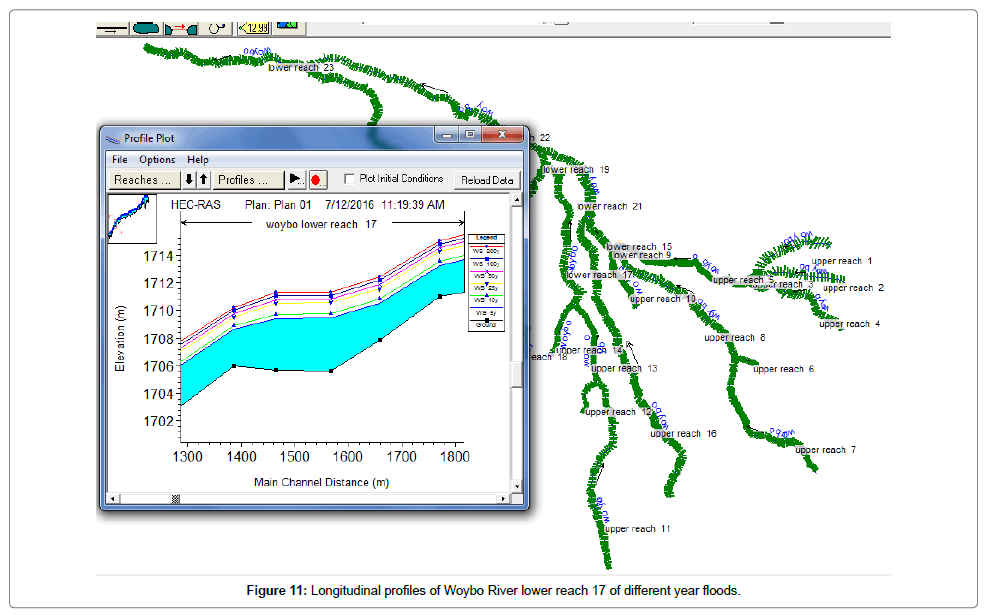Maximize the Profile Plot window
990x615 pixels.
[470, 135]
